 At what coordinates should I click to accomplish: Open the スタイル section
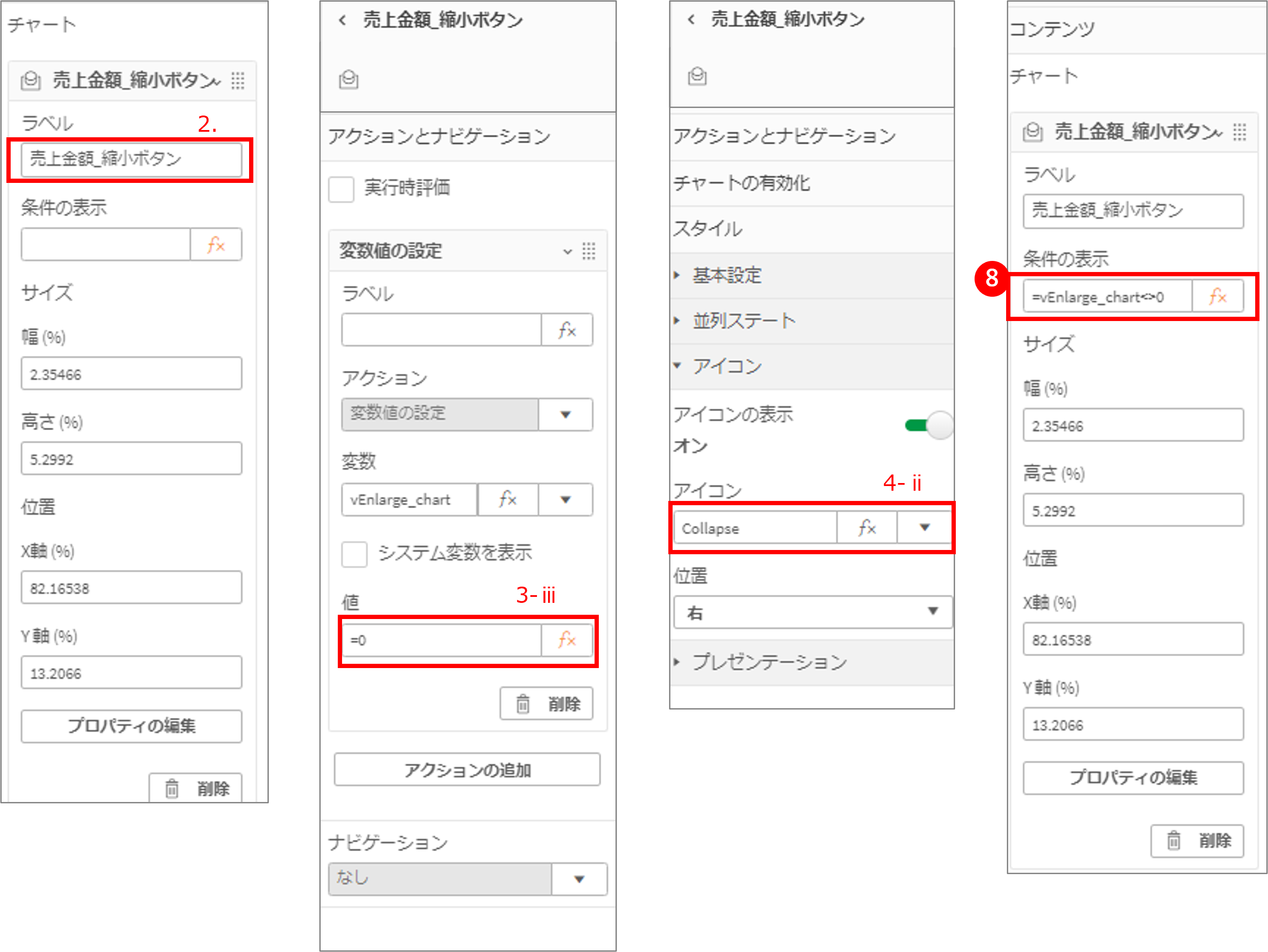pos(812,229)
